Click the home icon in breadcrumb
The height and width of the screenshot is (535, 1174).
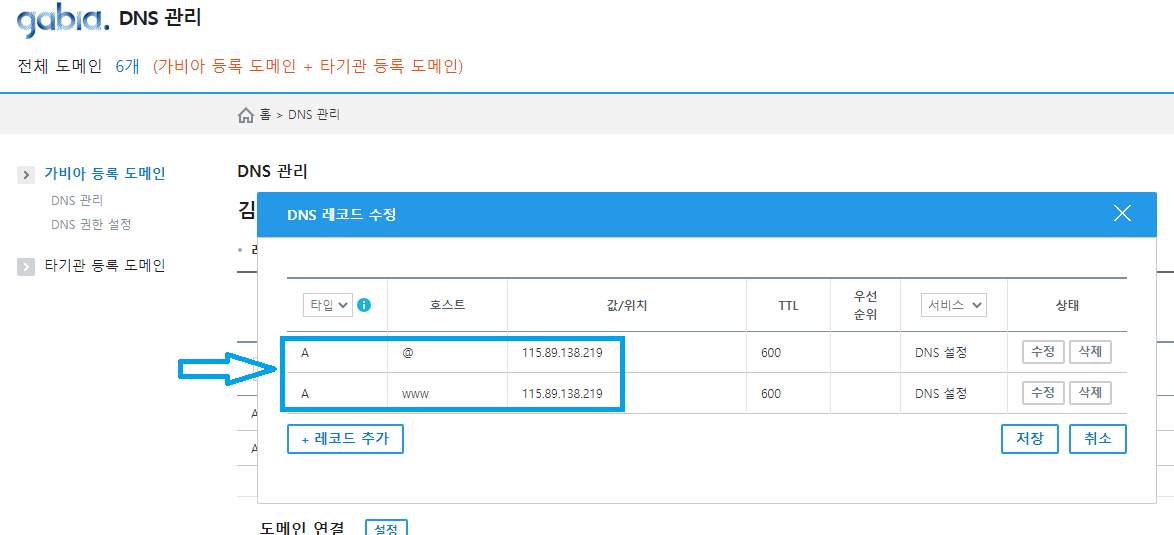pyautogui.click(x=246, y=116)
